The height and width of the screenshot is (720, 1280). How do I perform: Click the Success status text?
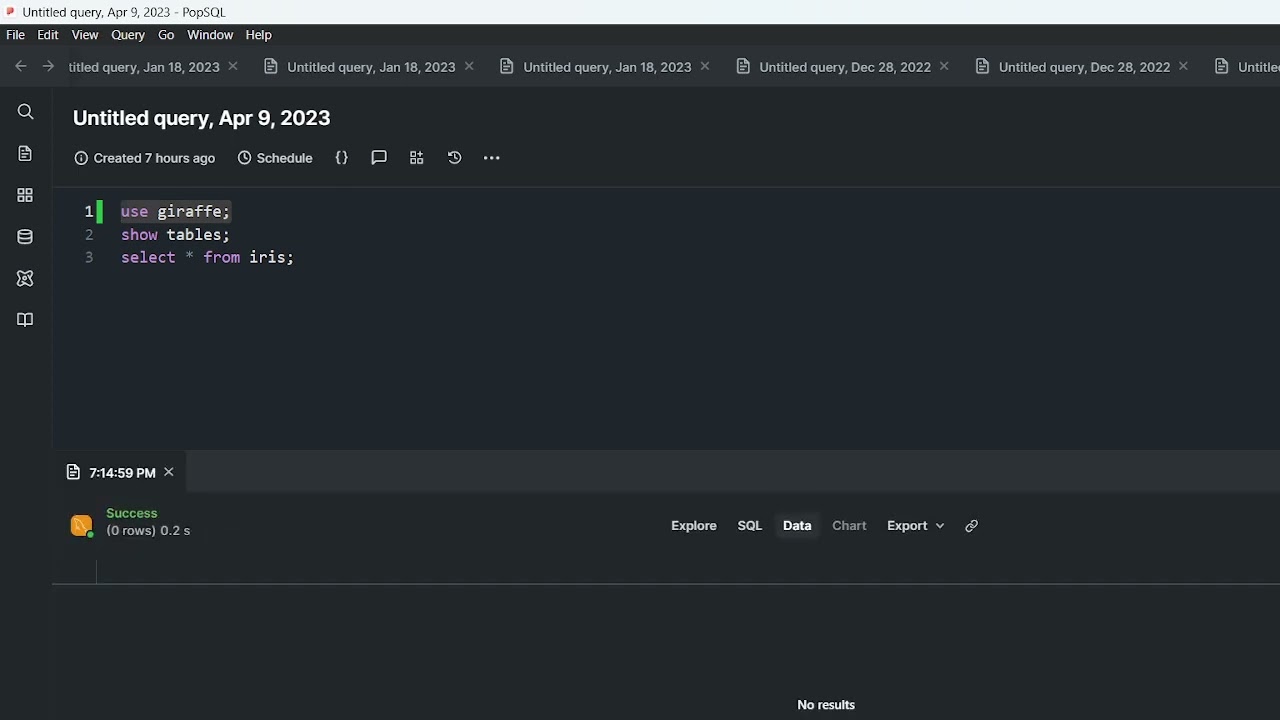coord(132,513)
